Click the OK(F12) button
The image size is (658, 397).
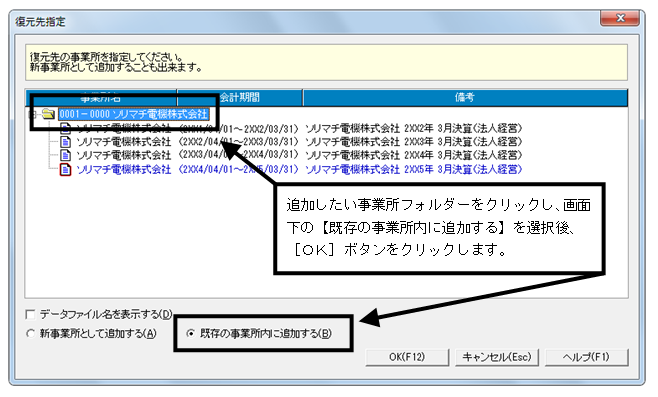407,357
